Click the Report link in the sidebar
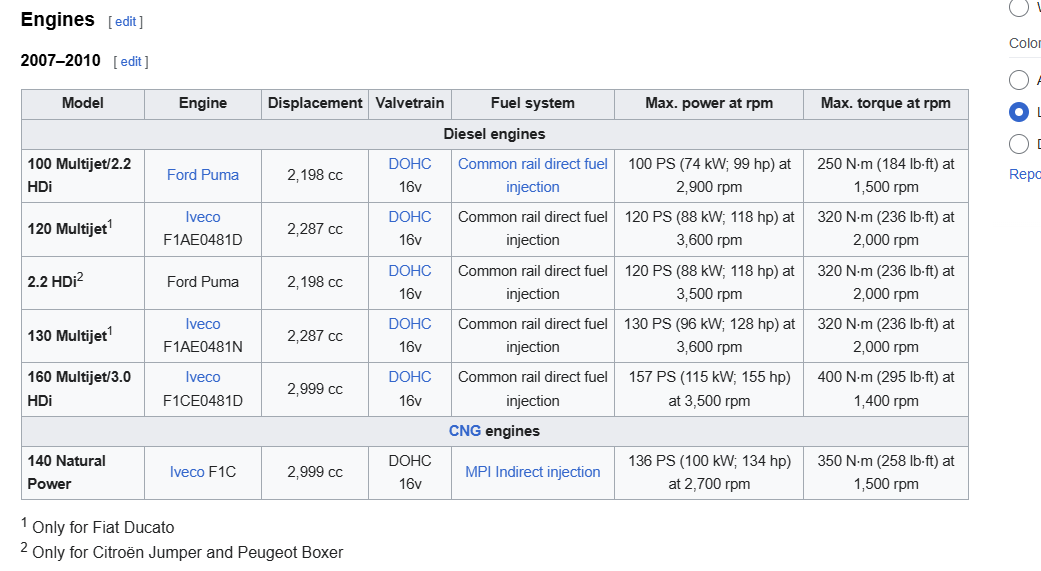The width and height of the screenshot is (1041, 571). coord(1025,174)
